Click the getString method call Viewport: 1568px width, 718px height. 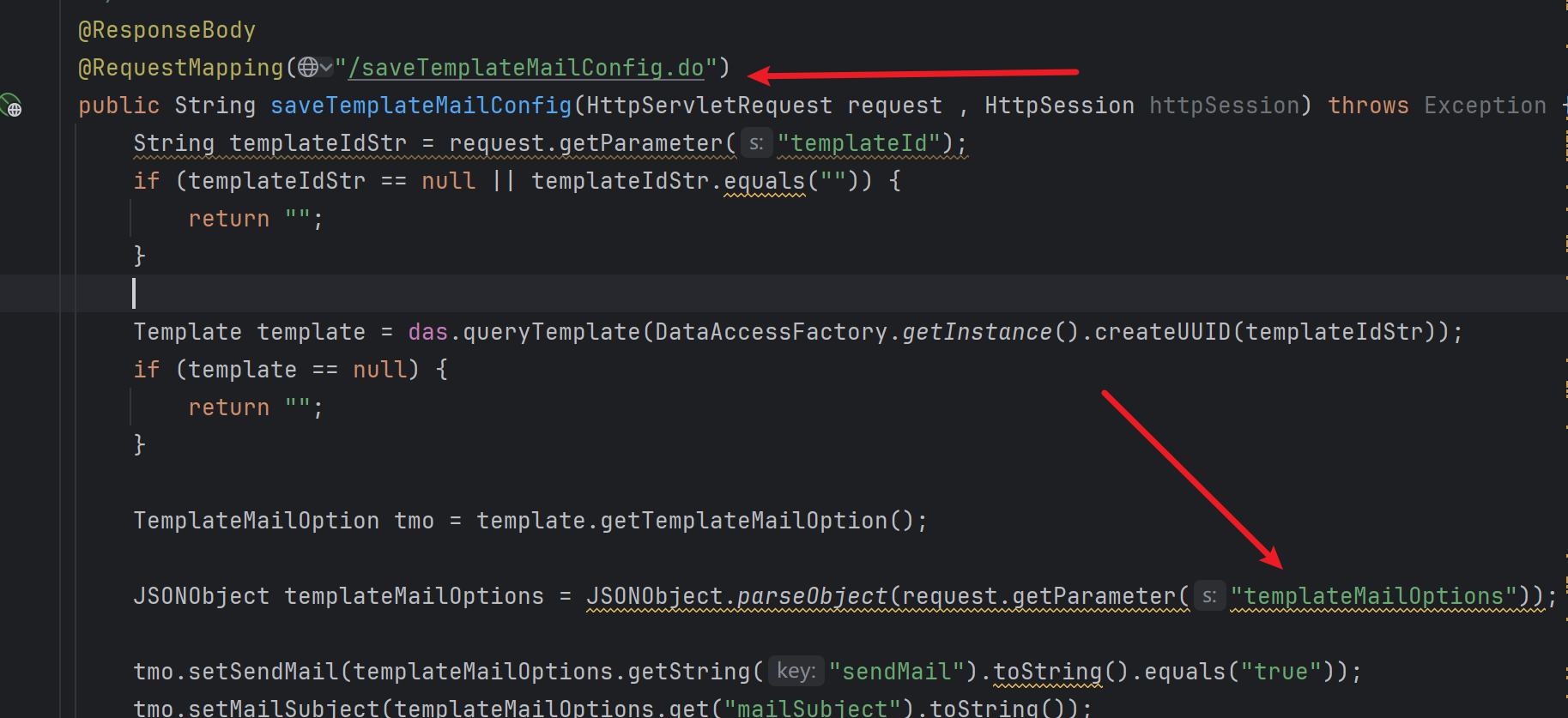click(x=689, y=672)
